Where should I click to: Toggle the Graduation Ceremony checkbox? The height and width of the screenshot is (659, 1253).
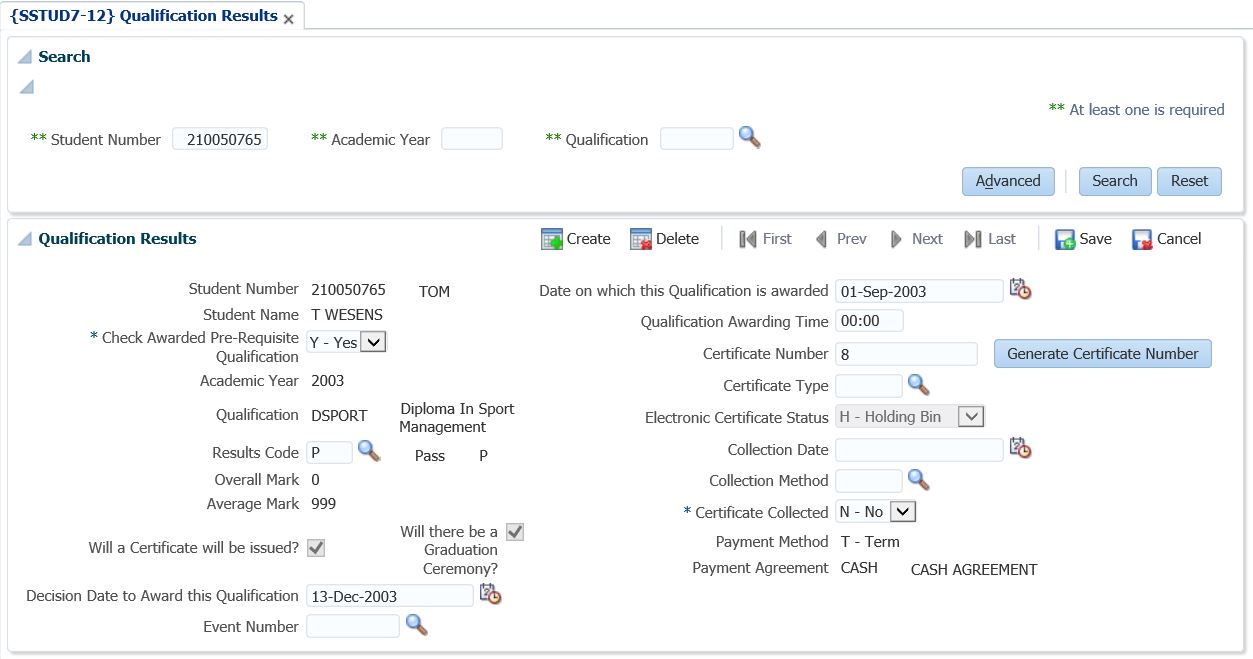click(515, 532)
